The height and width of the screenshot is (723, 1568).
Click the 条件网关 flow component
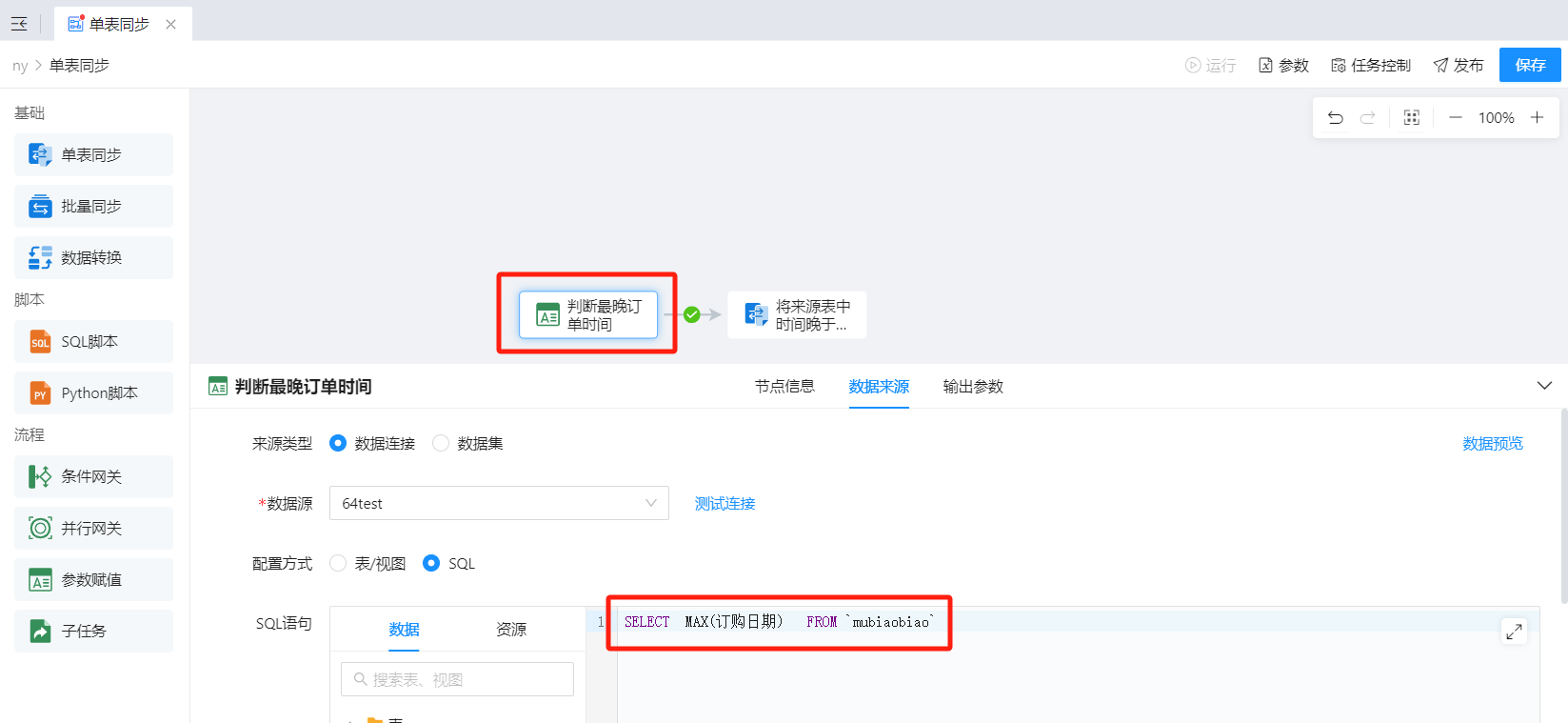tap(93, 477)
